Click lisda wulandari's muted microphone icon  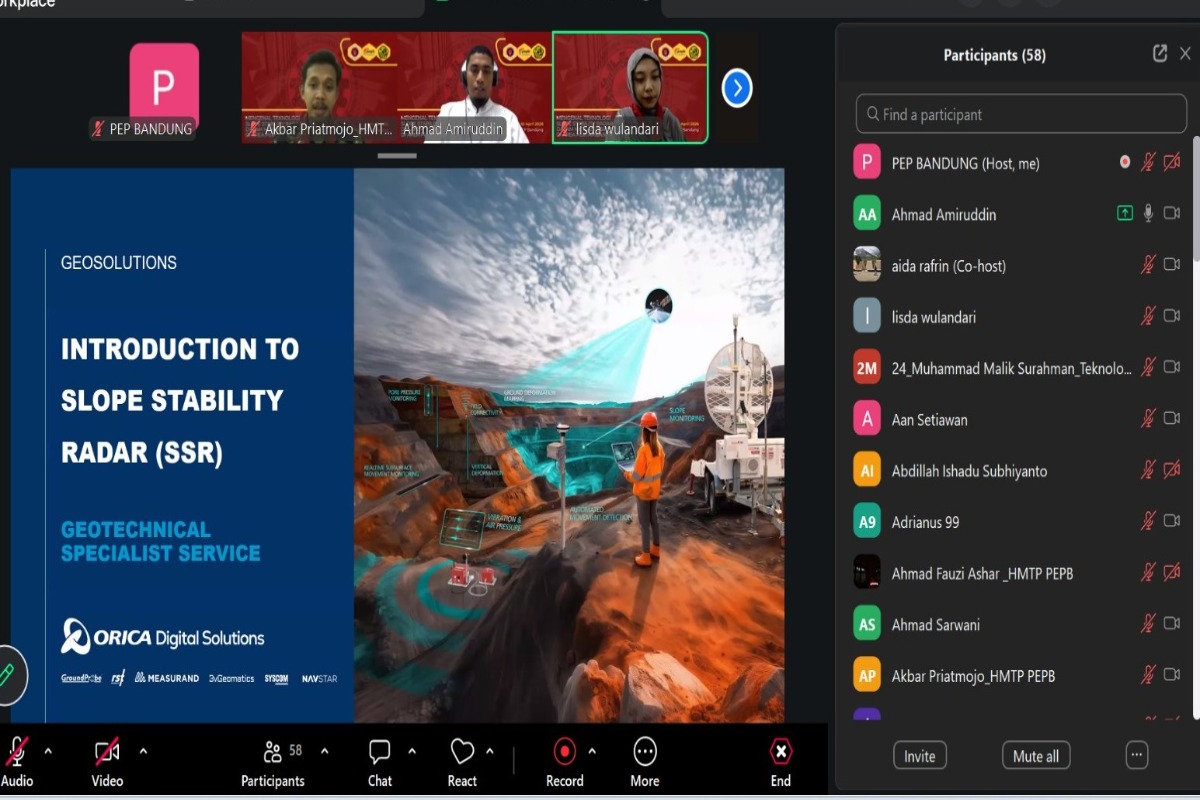click(1148, 316)
